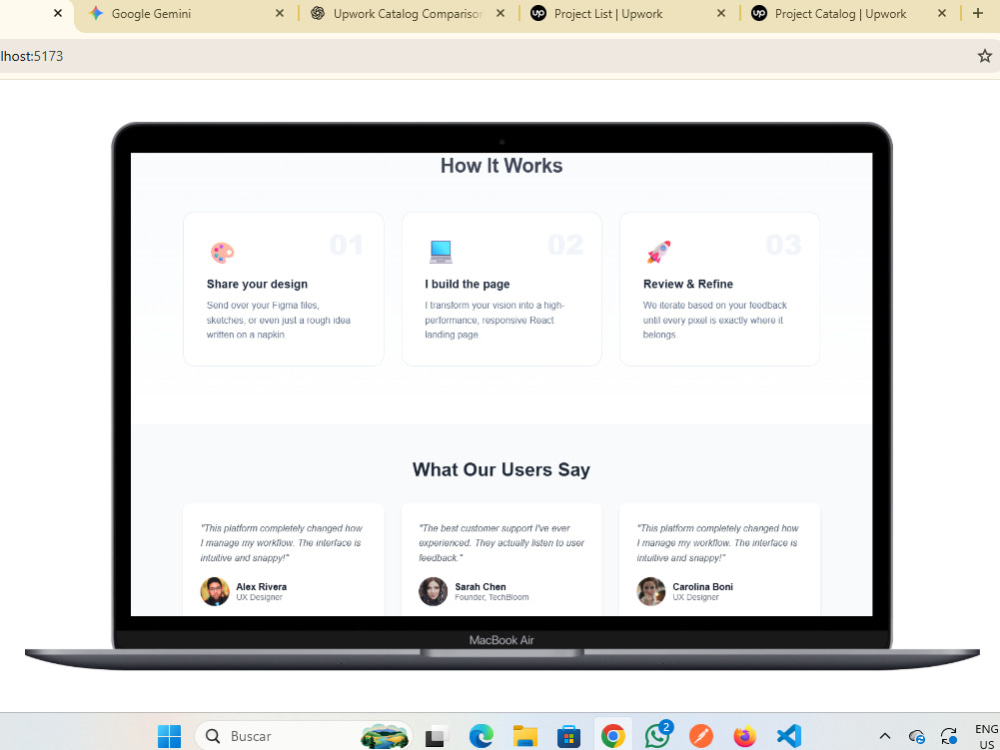Bookmark this page with the star icon

(x=985, y=56)
